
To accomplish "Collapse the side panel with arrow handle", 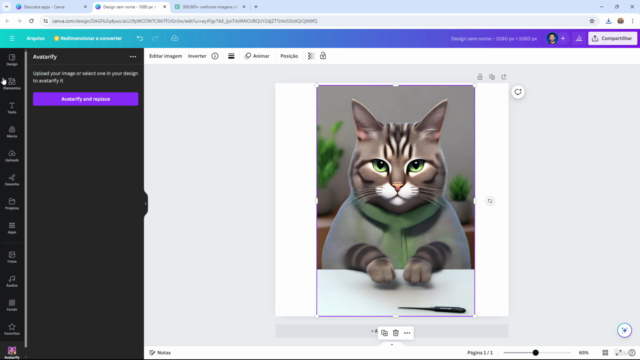I will coord(145,203).
